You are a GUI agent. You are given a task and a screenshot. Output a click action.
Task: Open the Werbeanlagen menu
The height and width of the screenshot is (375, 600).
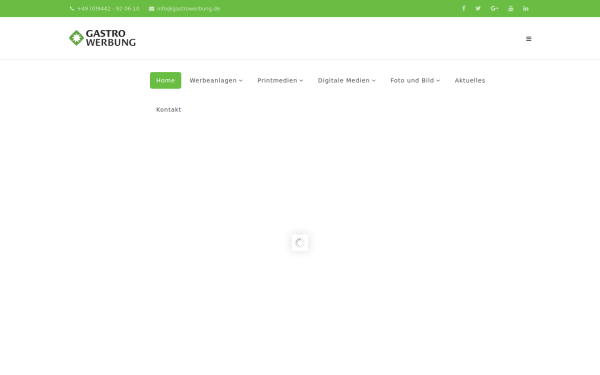point(216,80)
